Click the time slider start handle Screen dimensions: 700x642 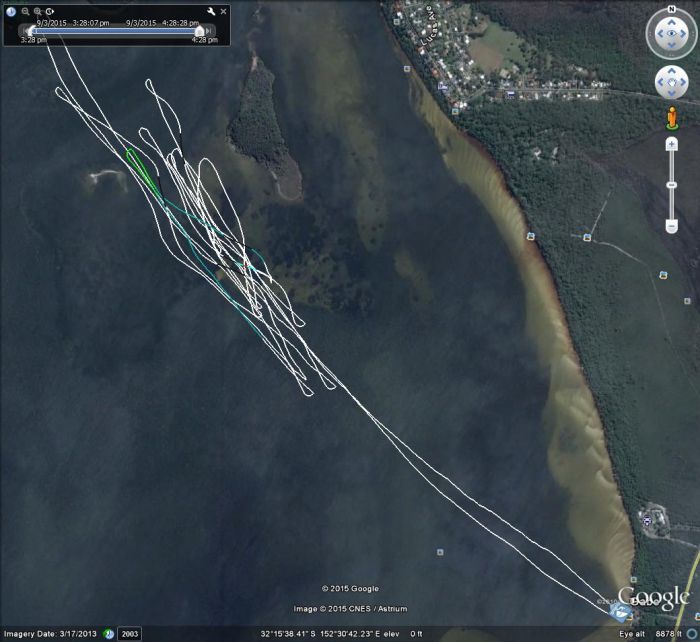(x=30, y=32)
